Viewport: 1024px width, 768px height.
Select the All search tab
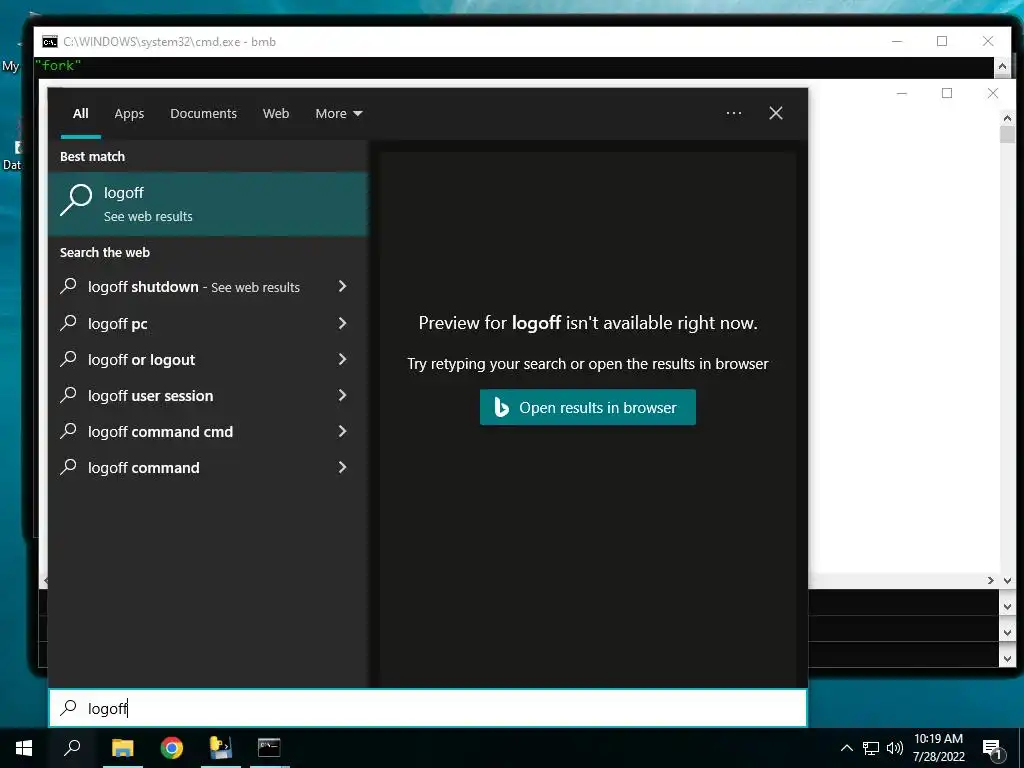[x=80, y=114]
